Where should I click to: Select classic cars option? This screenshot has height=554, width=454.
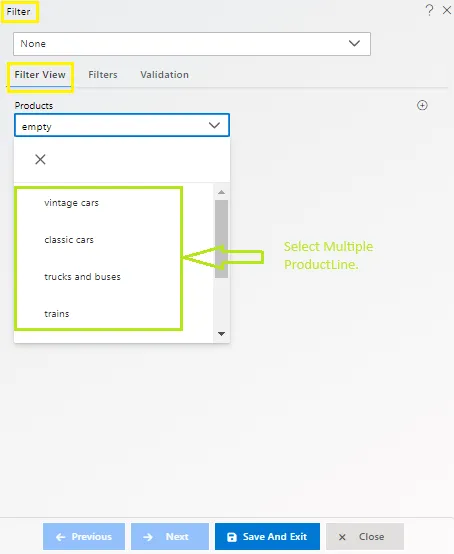pos(69,240)
